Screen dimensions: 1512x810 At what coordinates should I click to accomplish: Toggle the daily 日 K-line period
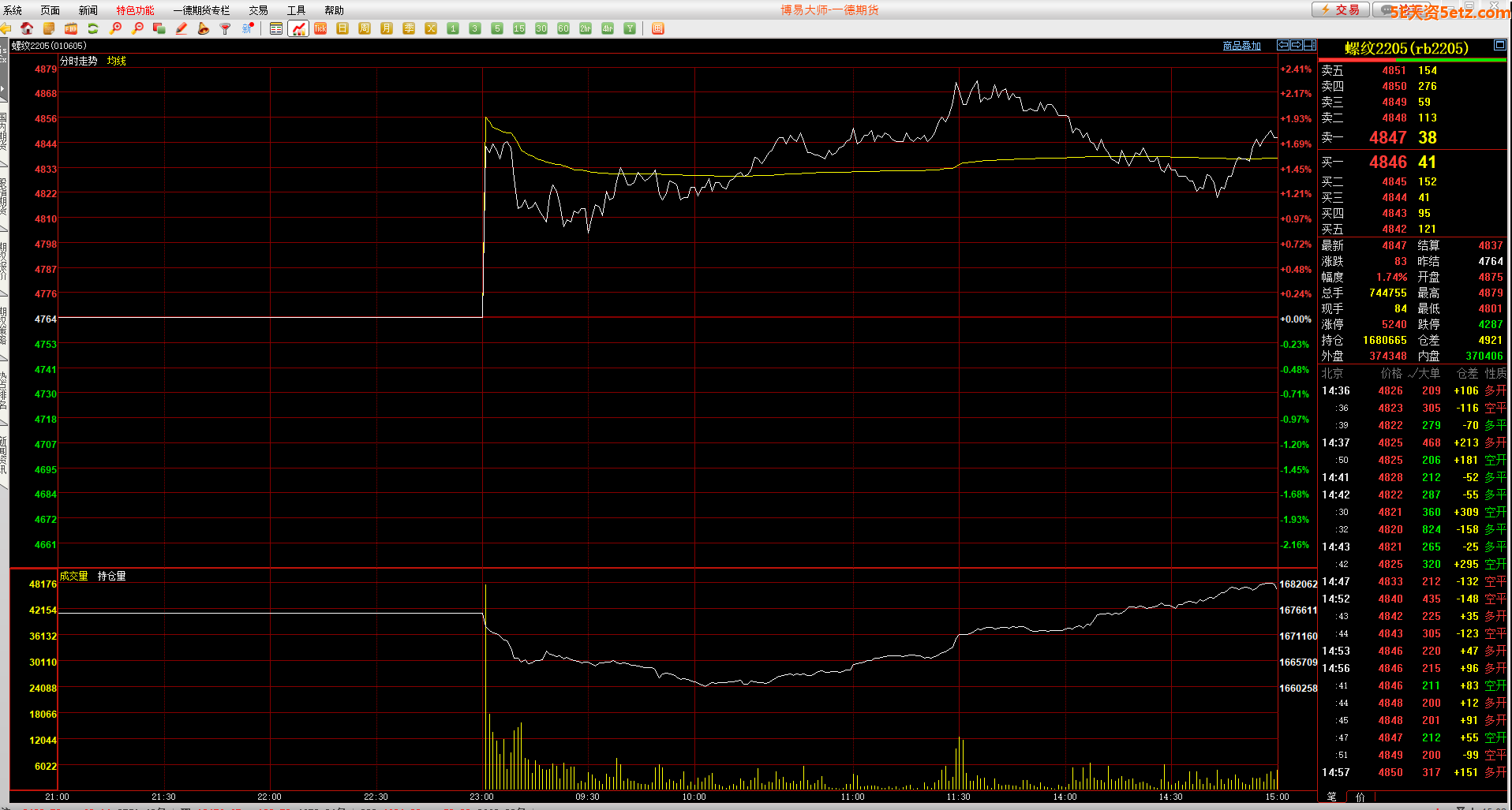click(342, 28)
